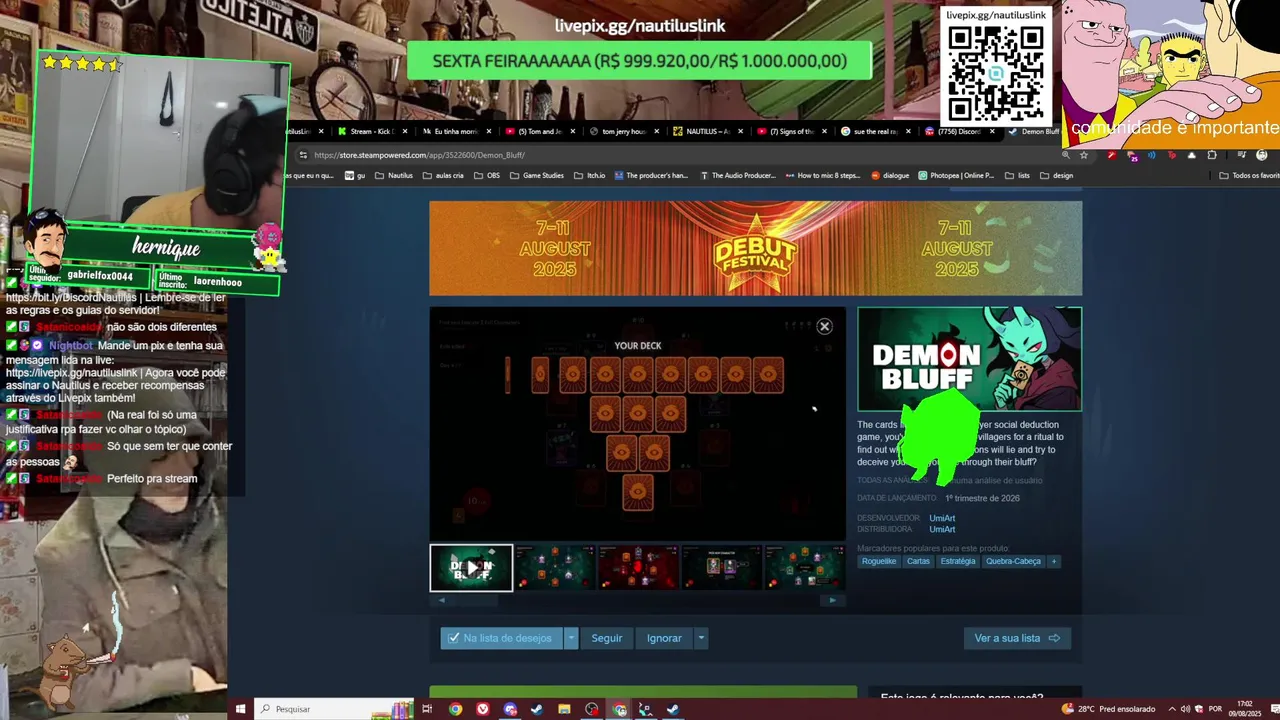The width and height of the screenshot is (1280, 720).
Task: Click the Estratégia tag
Action: coord(957,561)
